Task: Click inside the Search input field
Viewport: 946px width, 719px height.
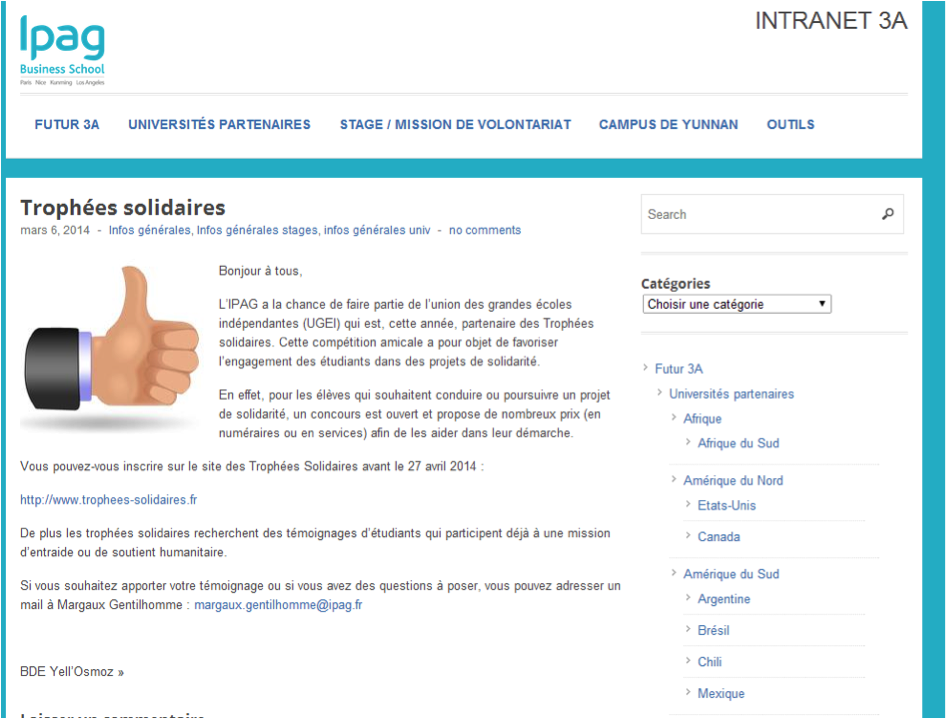Action: [x=758, y=214]
